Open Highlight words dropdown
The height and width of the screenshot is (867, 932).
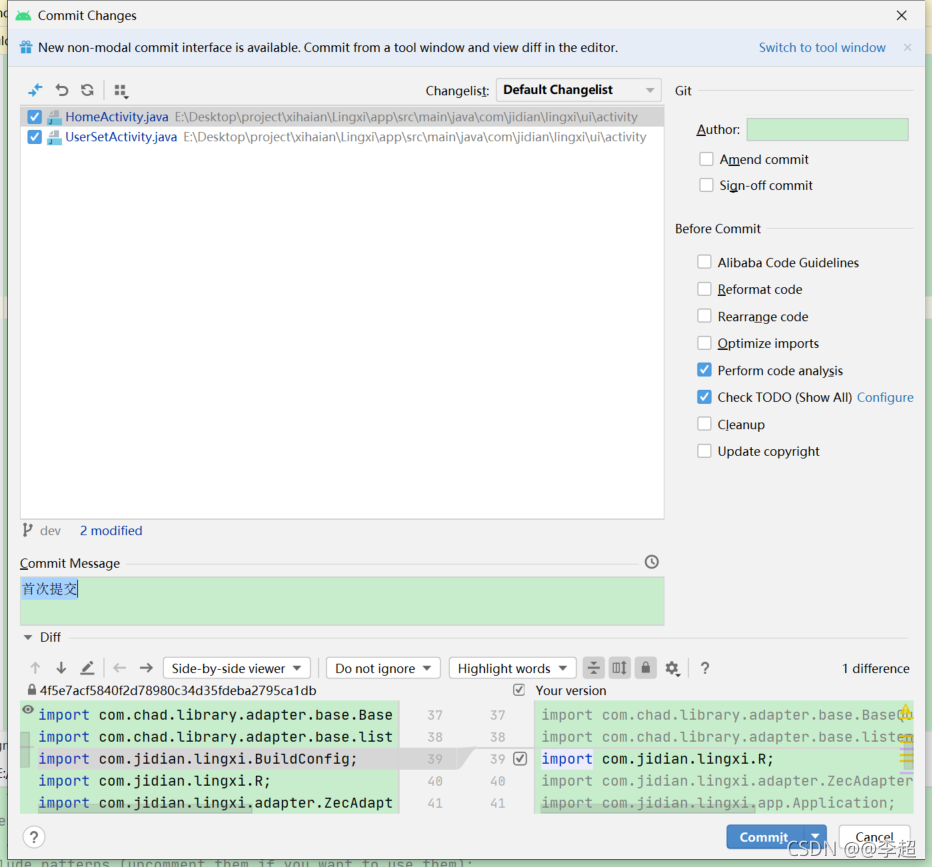tap(512, 668)
